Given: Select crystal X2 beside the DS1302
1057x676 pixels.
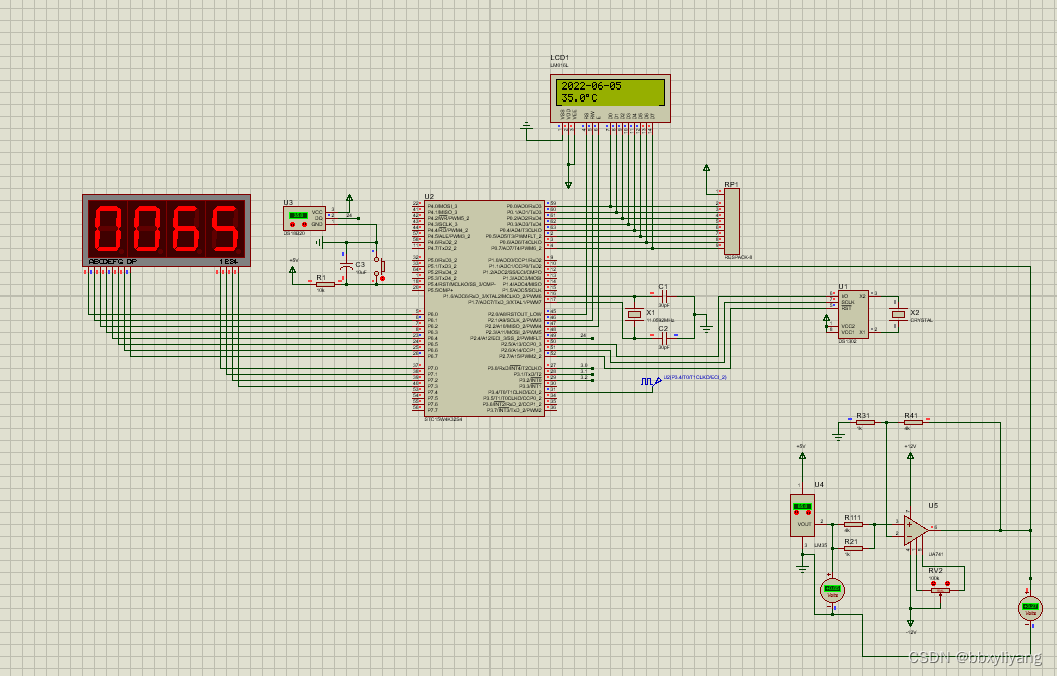Looking at the screenshot, I should 898,314.
